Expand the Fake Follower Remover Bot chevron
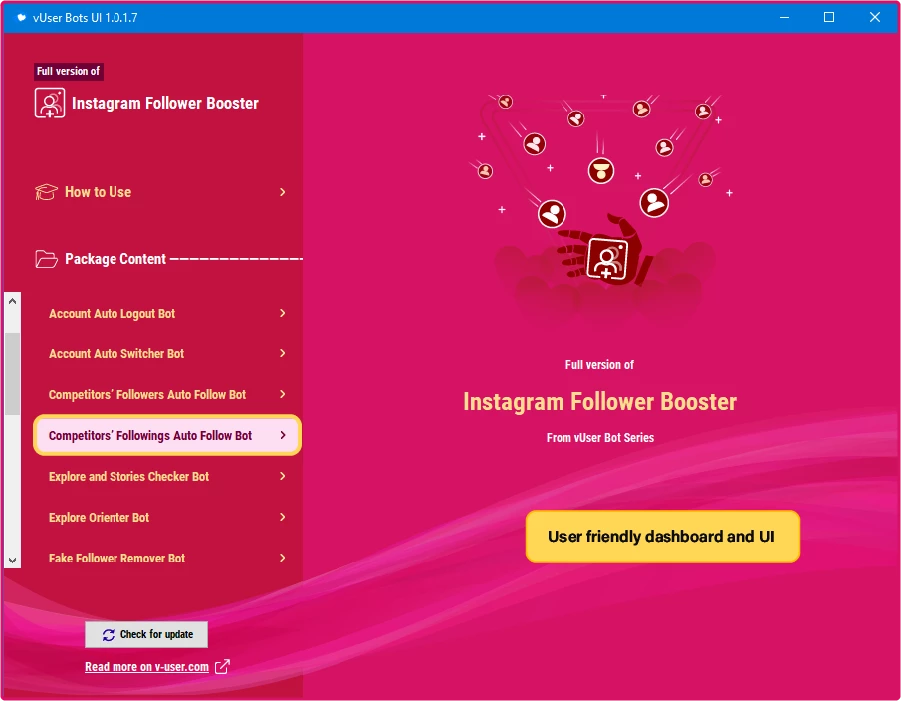Viewport: 901px width, 701px height. click(x=282, y=558)
